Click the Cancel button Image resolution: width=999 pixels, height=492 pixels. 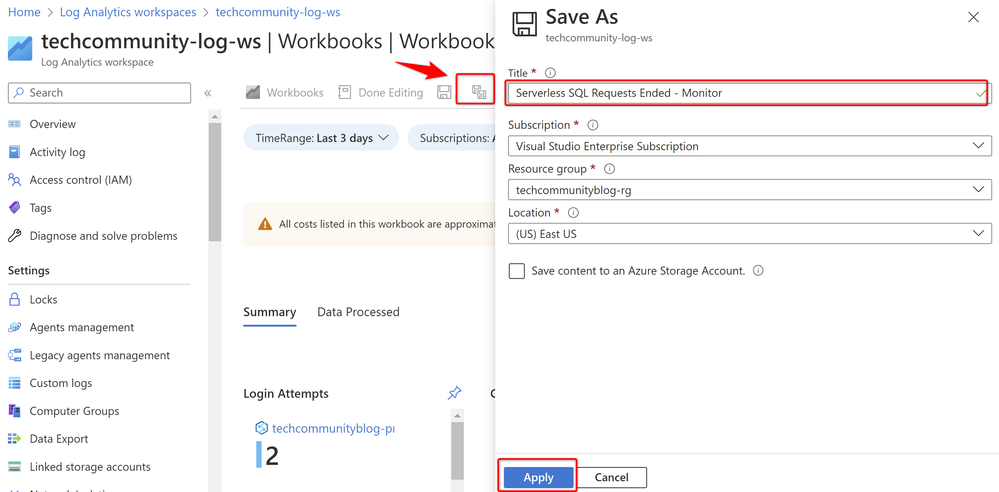click(612, 477)
